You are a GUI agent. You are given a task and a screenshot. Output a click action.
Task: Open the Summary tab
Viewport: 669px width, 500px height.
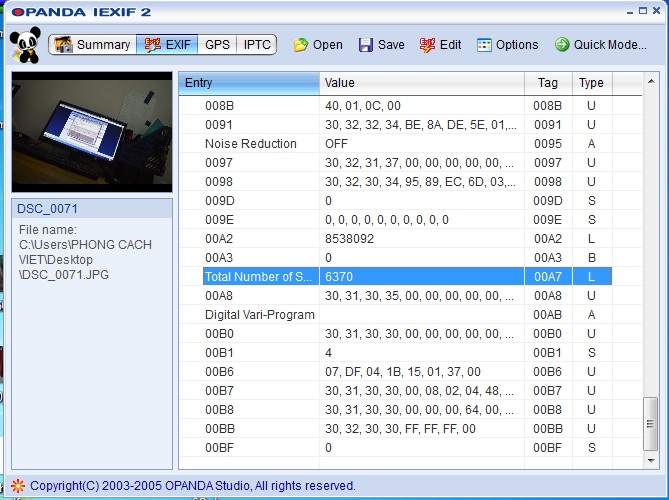93,45
